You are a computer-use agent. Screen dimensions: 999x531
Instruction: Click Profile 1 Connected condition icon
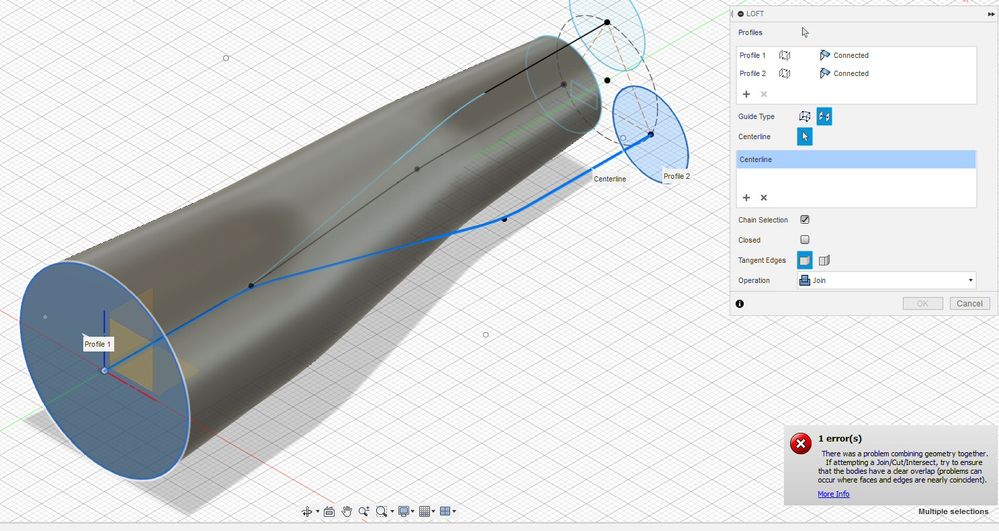824,55
